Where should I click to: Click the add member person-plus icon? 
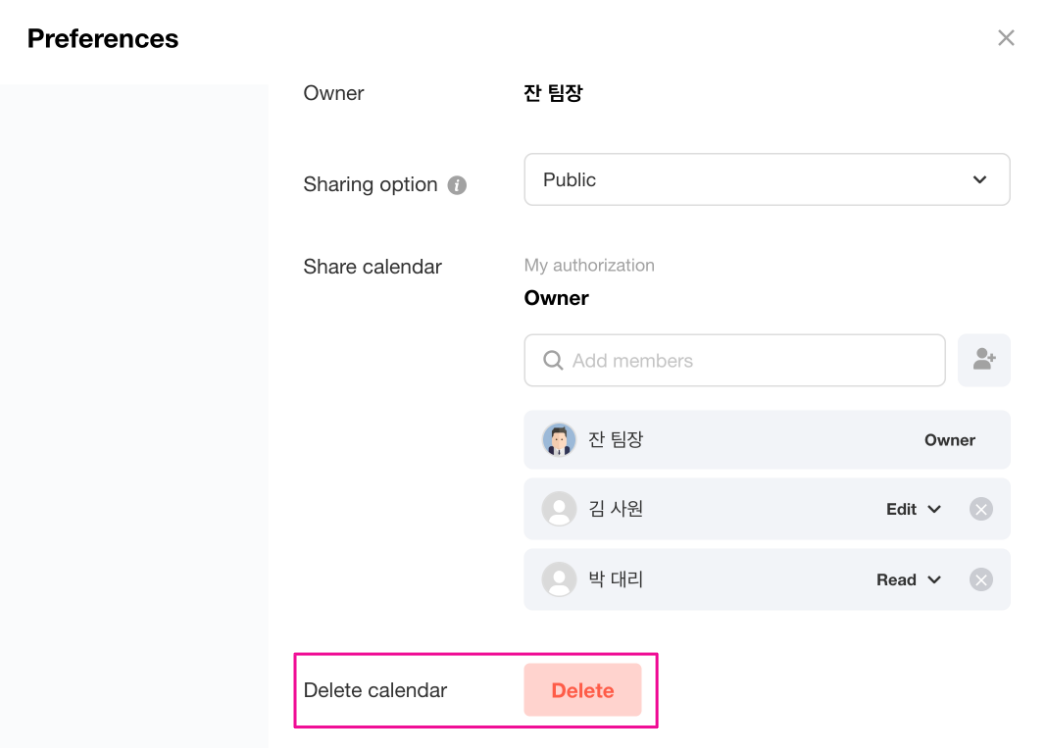coord(984,360)
